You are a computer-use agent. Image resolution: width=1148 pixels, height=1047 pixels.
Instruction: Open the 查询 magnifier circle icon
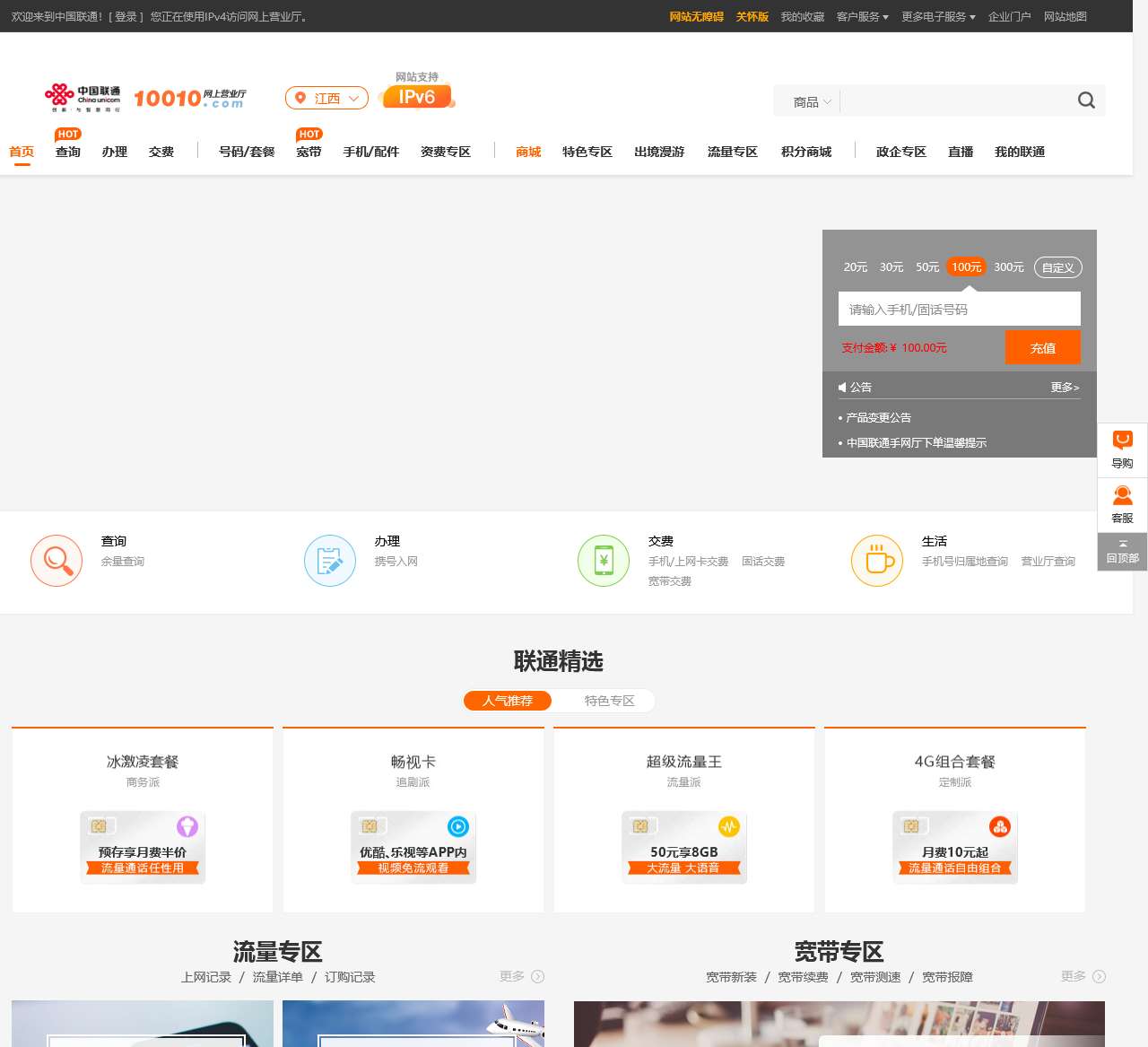57,561
